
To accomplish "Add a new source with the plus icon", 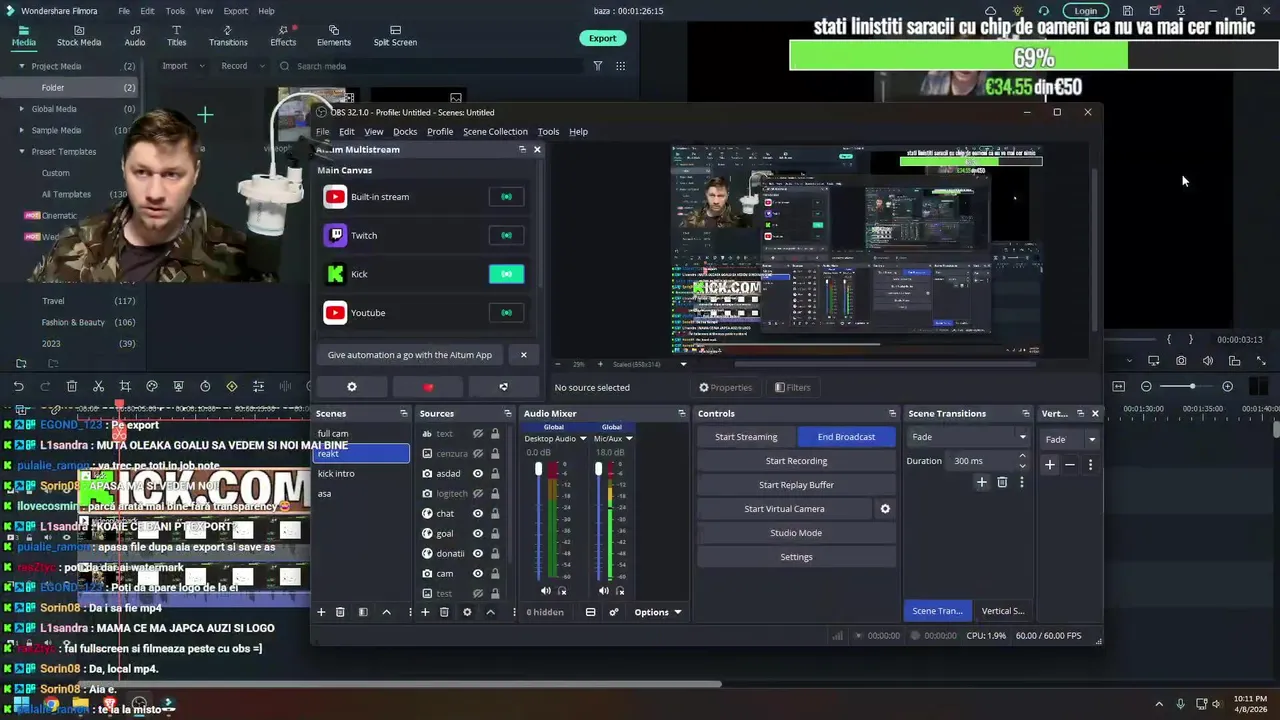I will point(425,612).
